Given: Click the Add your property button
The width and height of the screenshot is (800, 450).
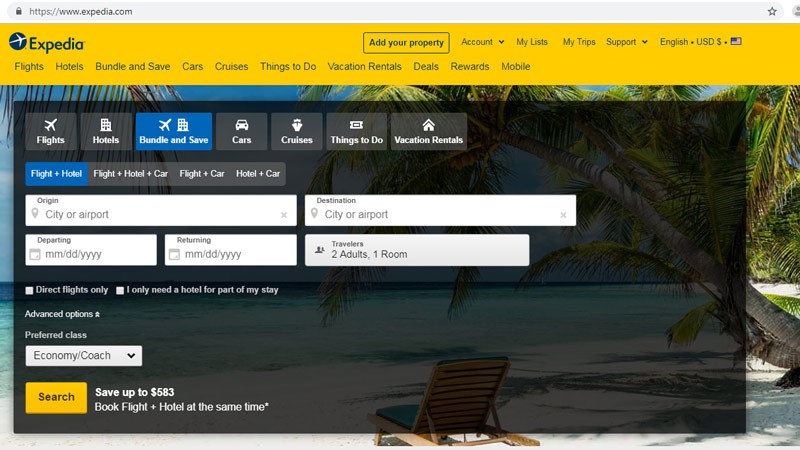Looking at the screenshot, I should 406,43.
